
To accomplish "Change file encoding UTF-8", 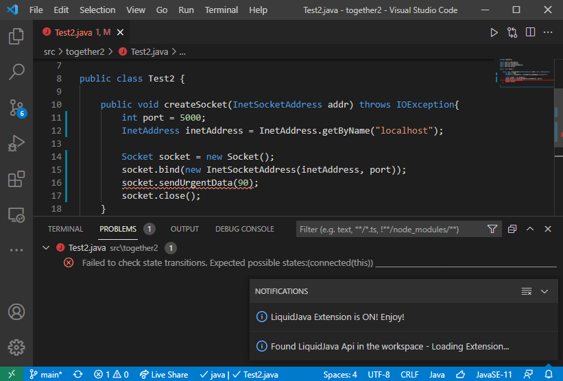I will point(378,375).
